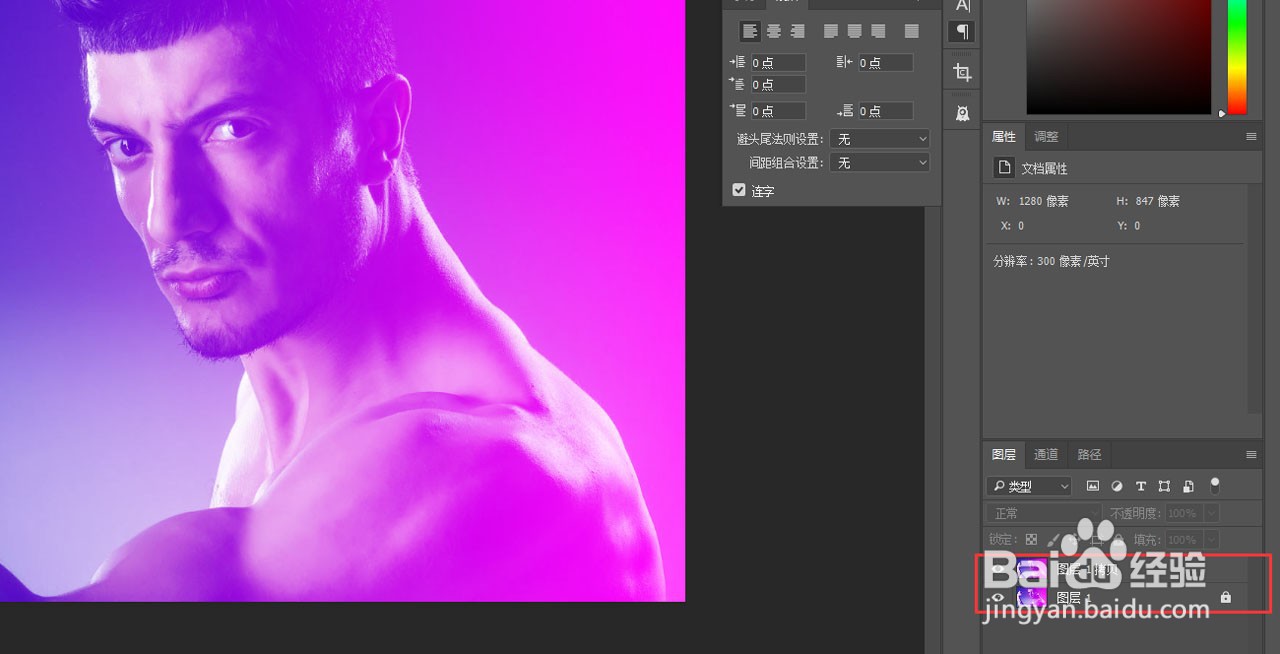This screenshot has width=1280, height=654.
Task: Click the right indent 0 点 field
Action: 885,62
